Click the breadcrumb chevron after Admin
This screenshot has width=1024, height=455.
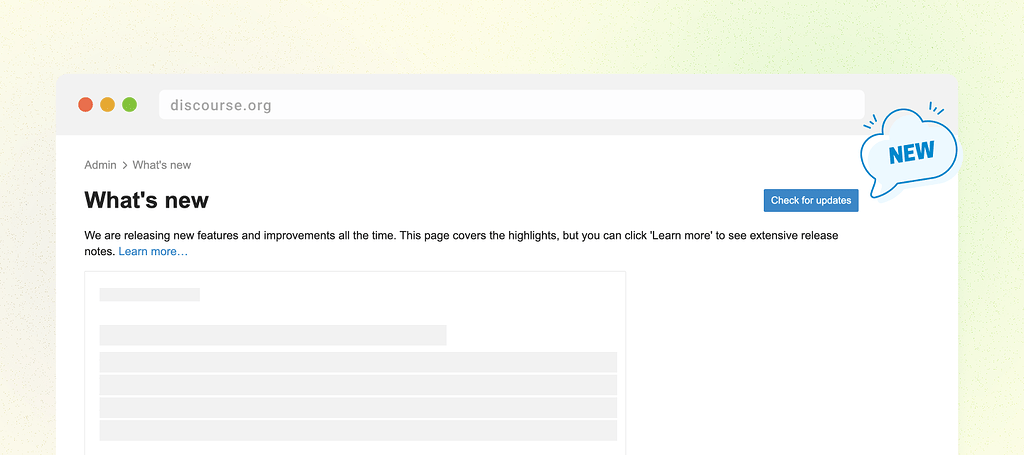coord(125,165)
